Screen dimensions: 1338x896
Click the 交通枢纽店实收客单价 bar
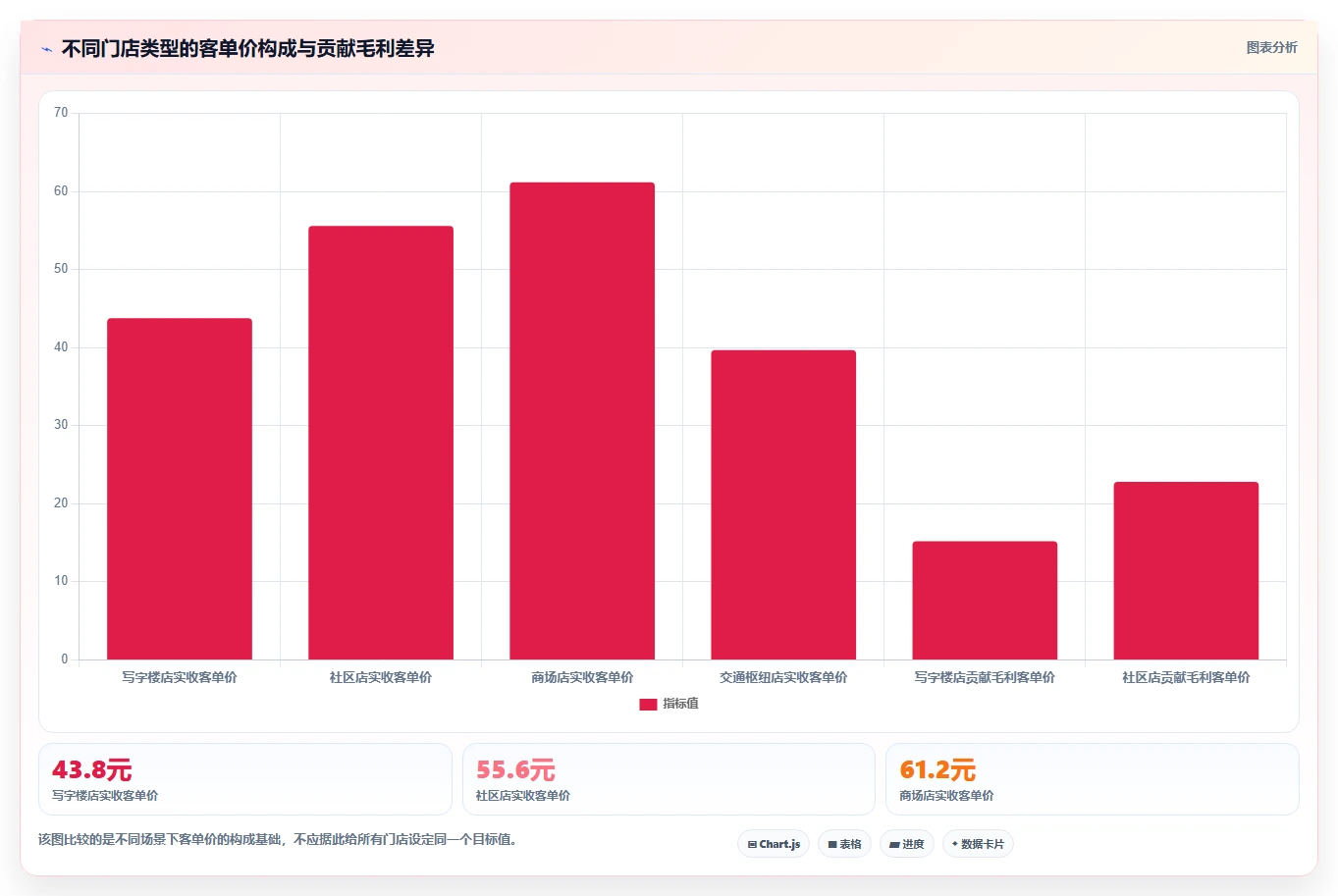click(x=783, y=504)
